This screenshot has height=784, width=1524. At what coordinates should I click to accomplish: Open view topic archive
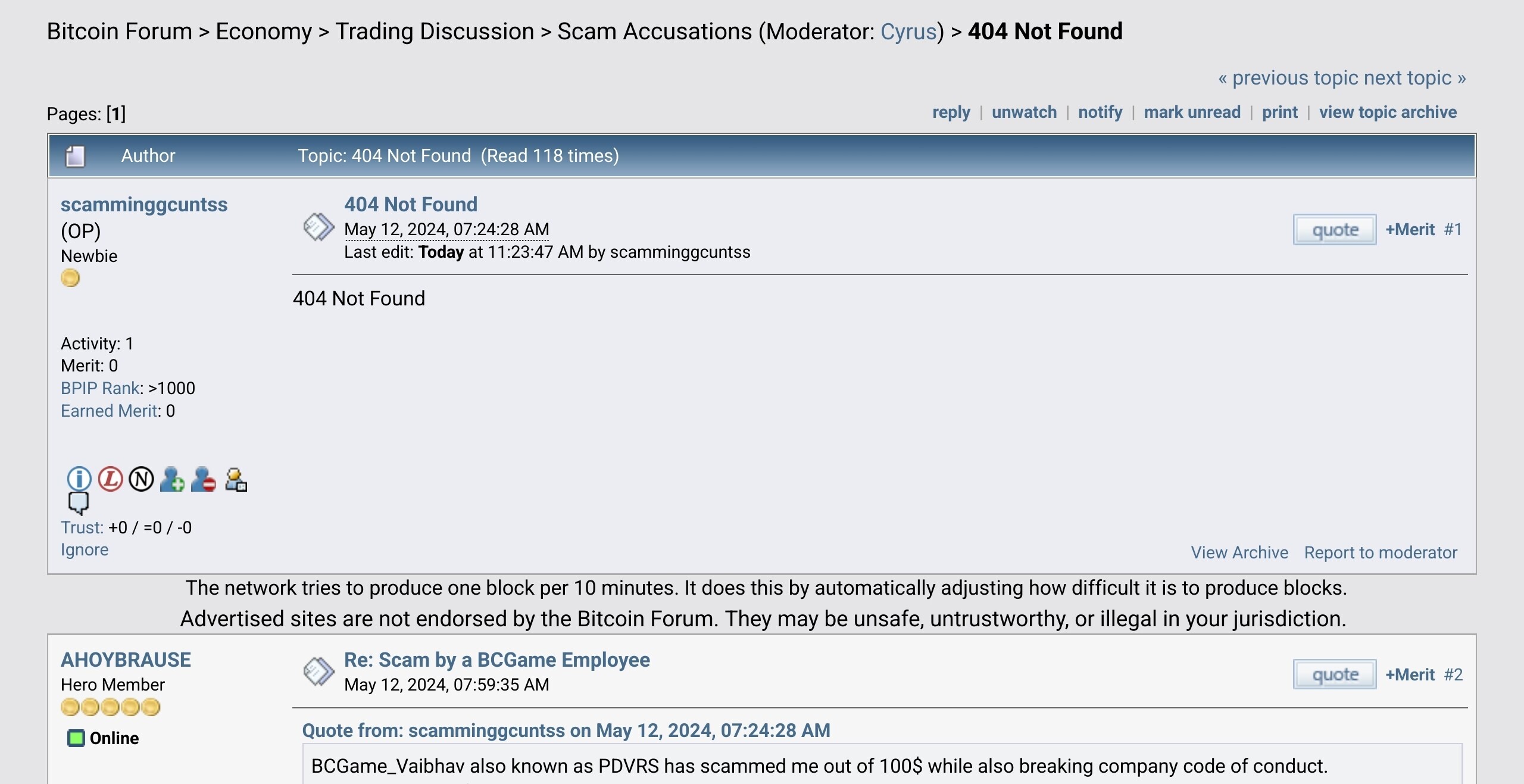pyautogui.click(x=1388, y=113)
